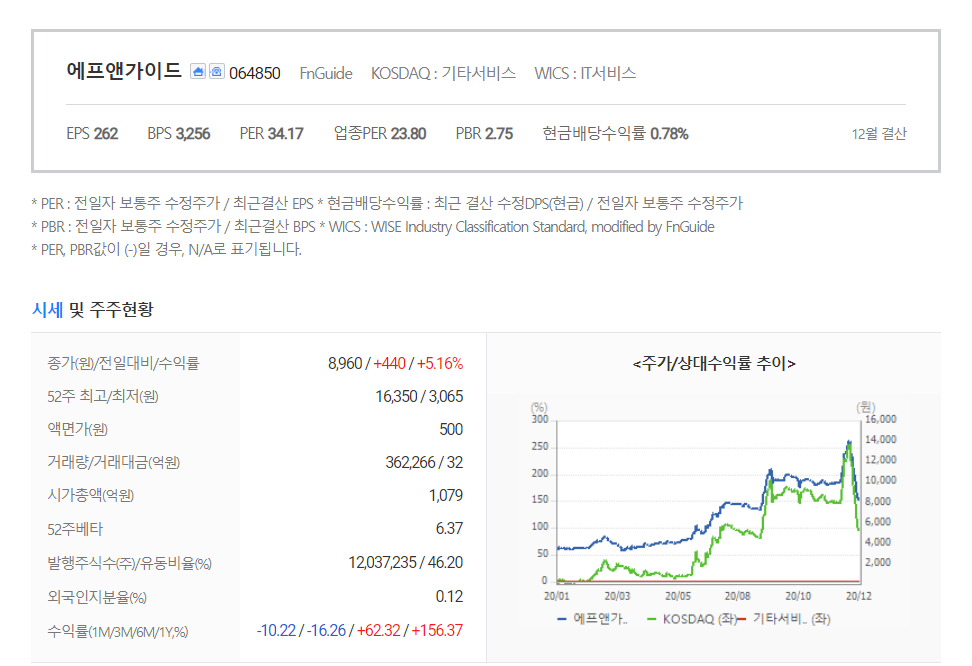Select the stock code 064850

coord(255,73)
